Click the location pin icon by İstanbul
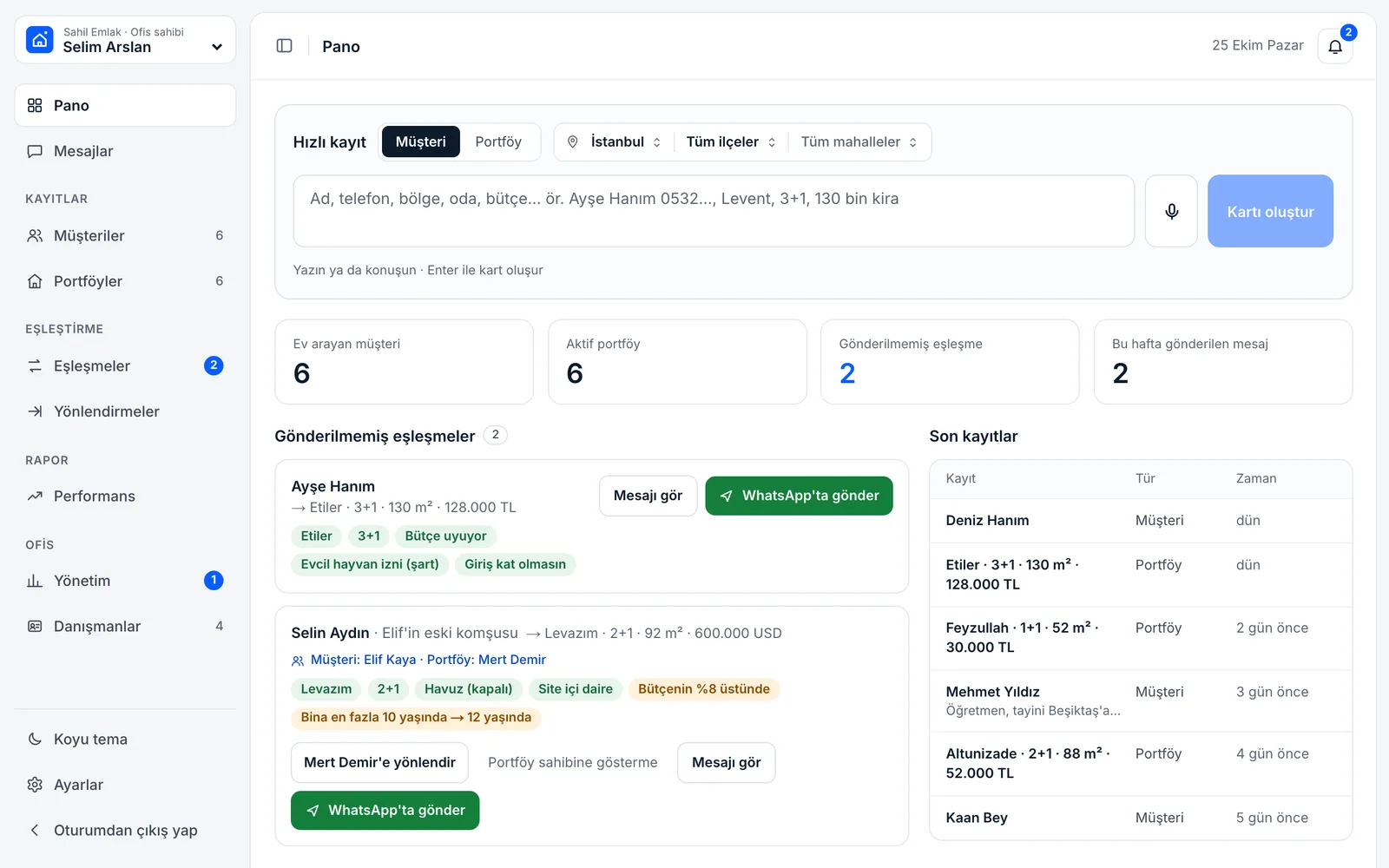 pos(573,141)
